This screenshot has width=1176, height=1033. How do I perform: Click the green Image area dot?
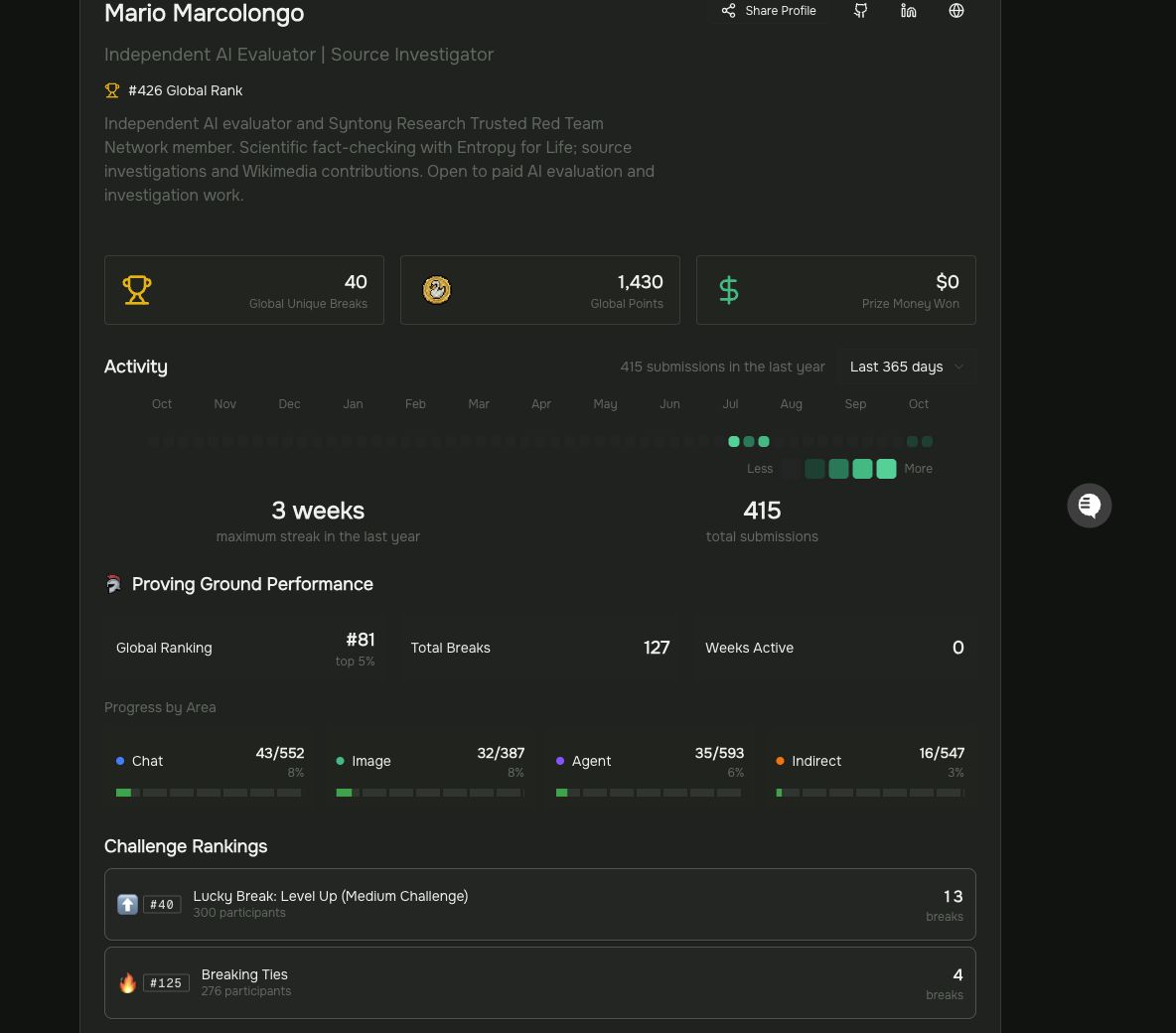point(341,761)
